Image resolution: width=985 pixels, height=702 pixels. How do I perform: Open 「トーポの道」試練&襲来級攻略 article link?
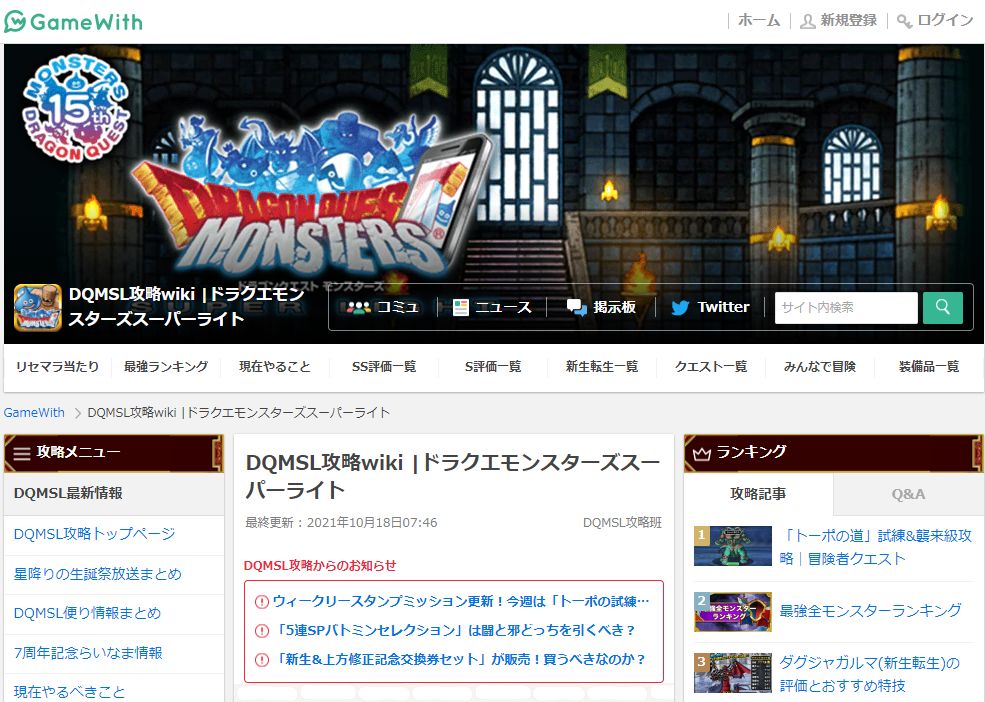click(x=875, y=547)
